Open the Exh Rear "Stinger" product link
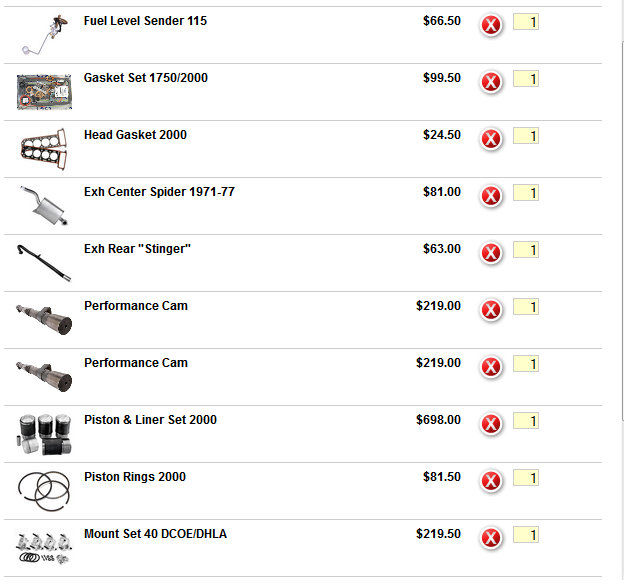 tap(137, 249)
